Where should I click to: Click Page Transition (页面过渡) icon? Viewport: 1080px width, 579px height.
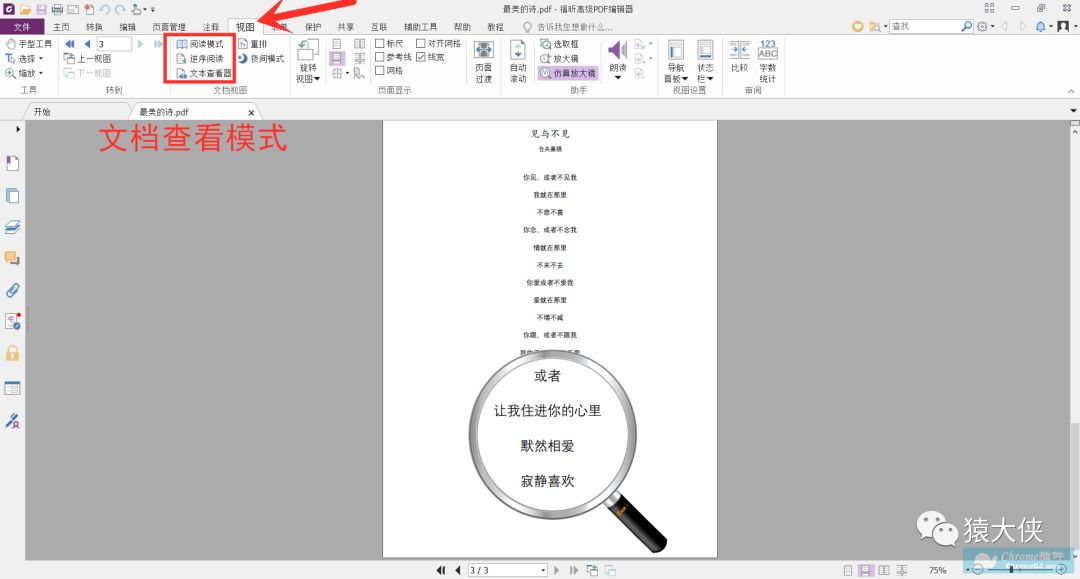point(484,61)
